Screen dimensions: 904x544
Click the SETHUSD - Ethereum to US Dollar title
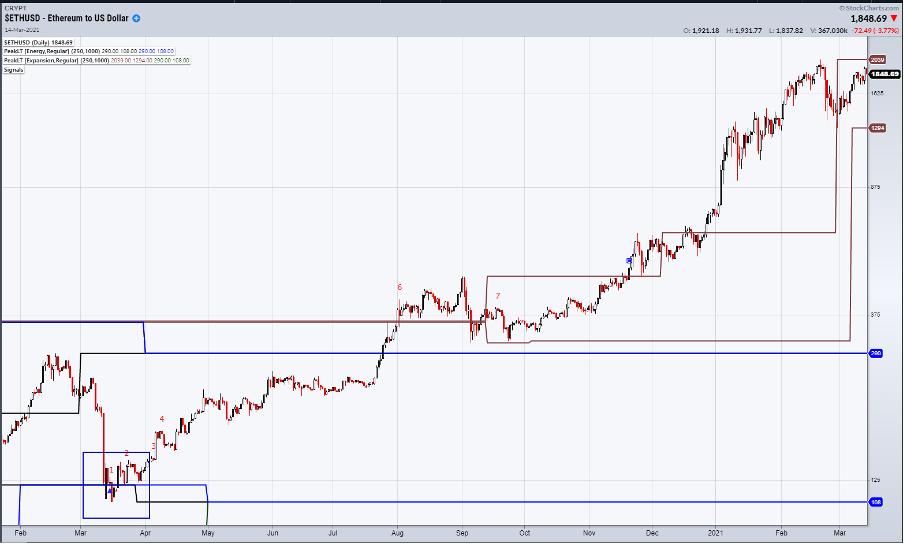[x=66, y=18]
